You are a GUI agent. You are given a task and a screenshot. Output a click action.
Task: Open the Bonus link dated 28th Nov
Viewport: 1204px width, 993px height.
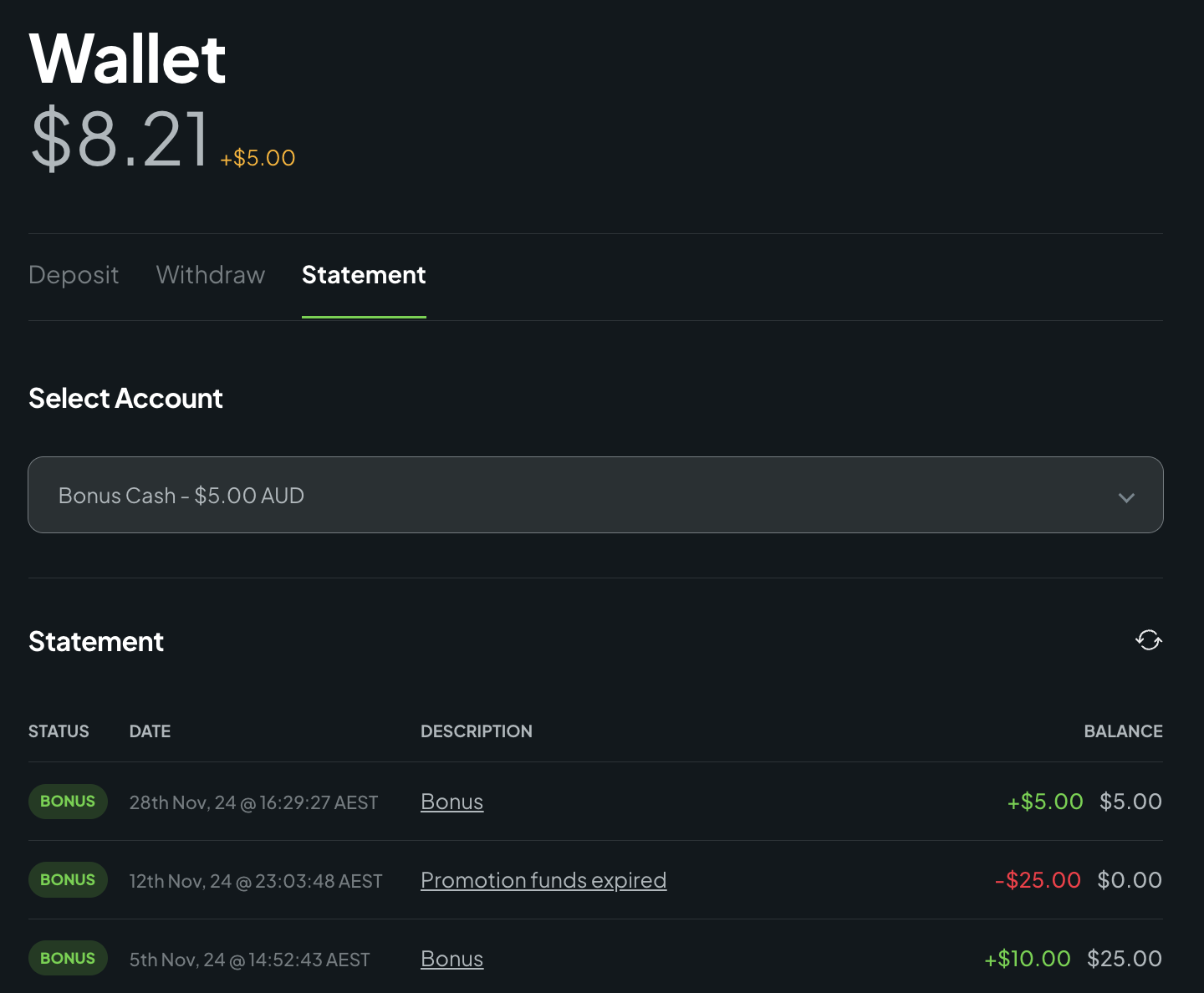point(451,802)
